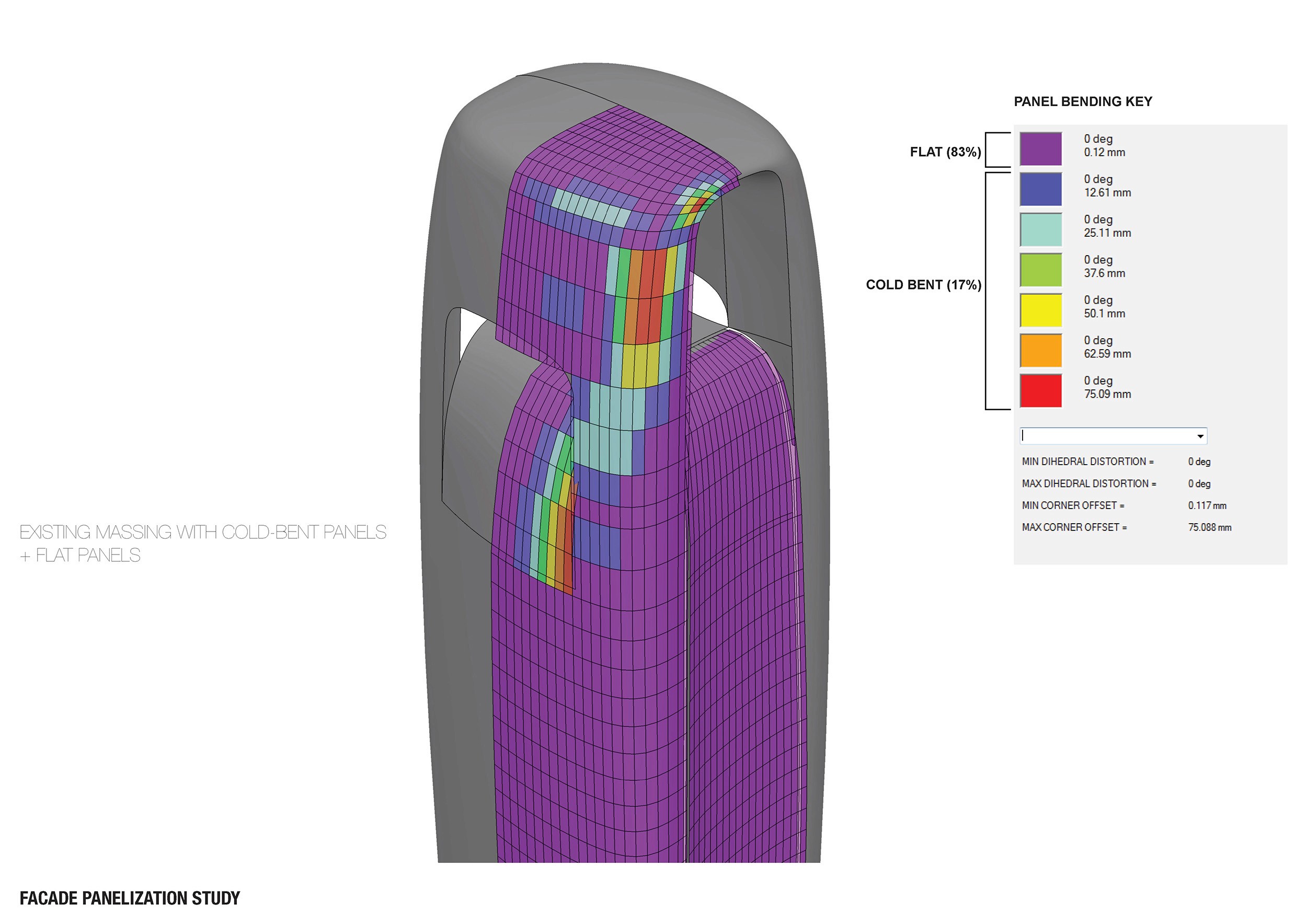Open the dropdown arrow below the key
Image resolution: width=1307 pixels, height=924 pixels.
1200,436
